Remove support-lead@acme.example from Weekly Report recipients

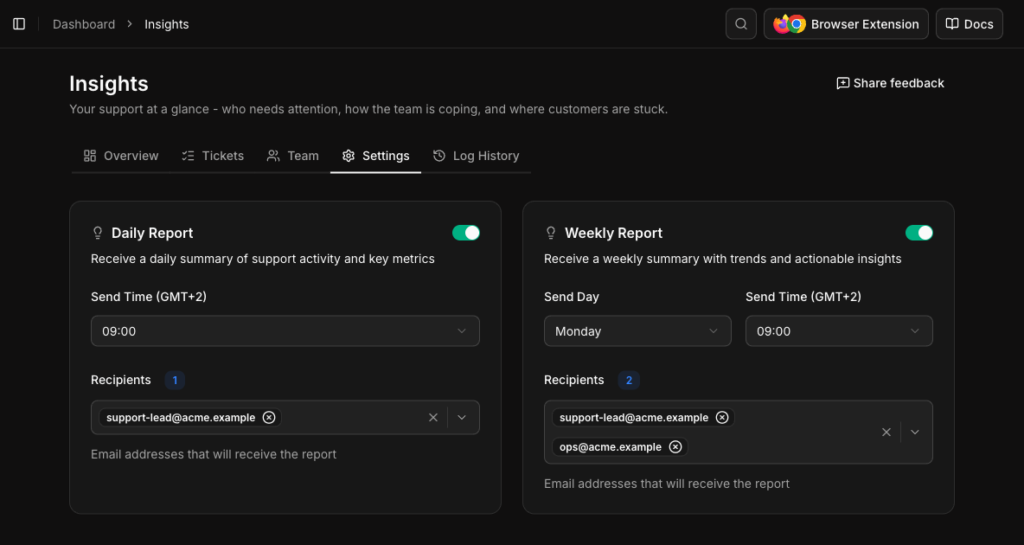click(x=722, y=418)
